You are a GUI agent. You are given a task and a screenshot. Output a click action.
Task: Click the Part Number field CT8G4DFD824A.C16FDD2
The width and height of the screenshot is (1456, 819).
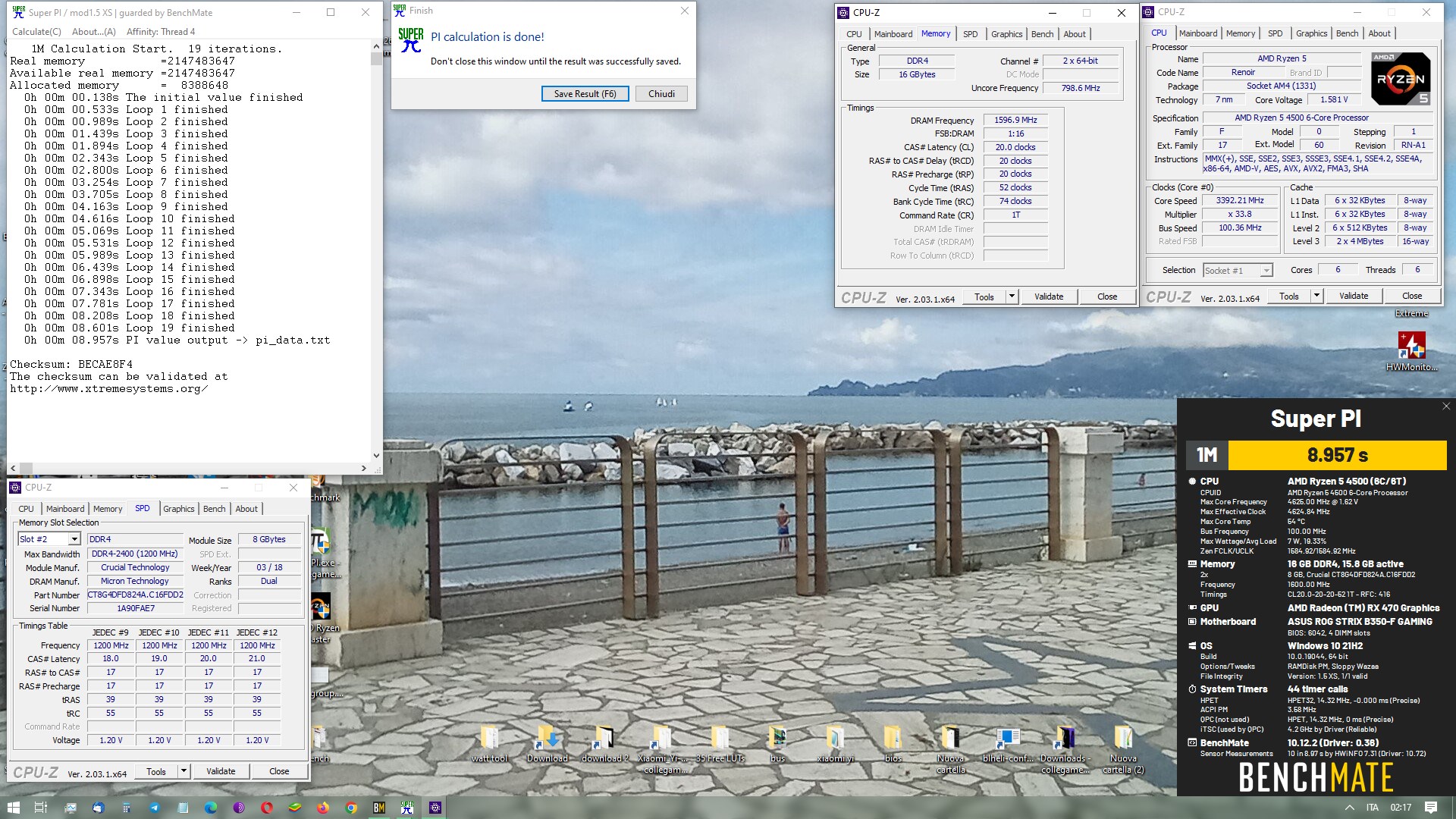(135, 595)
